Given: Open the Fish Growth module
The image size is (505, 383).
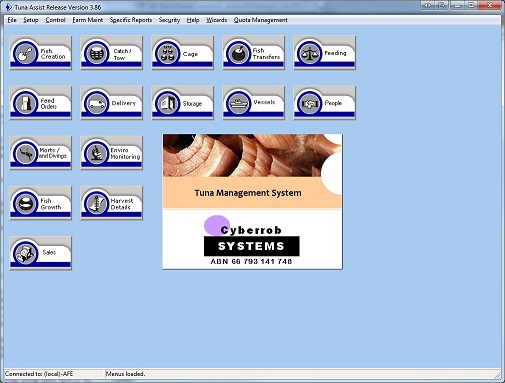Looking at the screenshot, I should point(41,203).
